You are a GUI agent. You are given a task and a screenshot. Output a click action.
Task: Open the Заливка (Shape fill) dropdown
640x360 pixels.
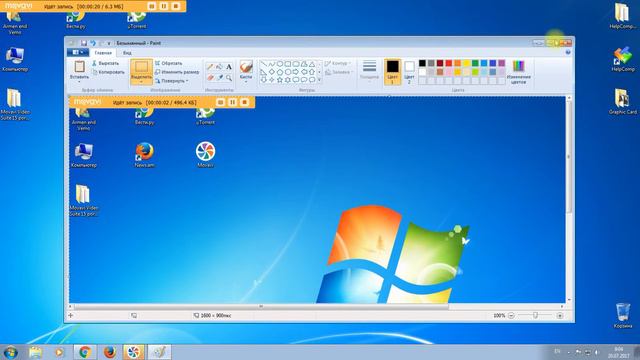[x=338, y=72]
